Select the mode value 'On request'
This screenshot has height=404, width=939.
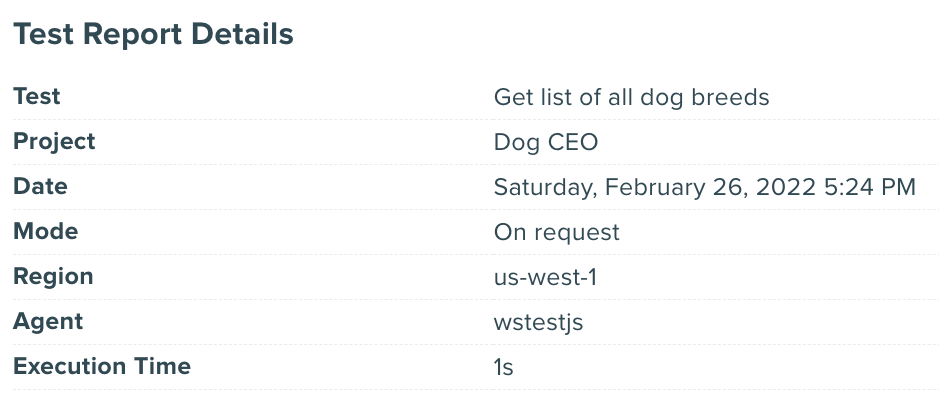coord(556,233)
